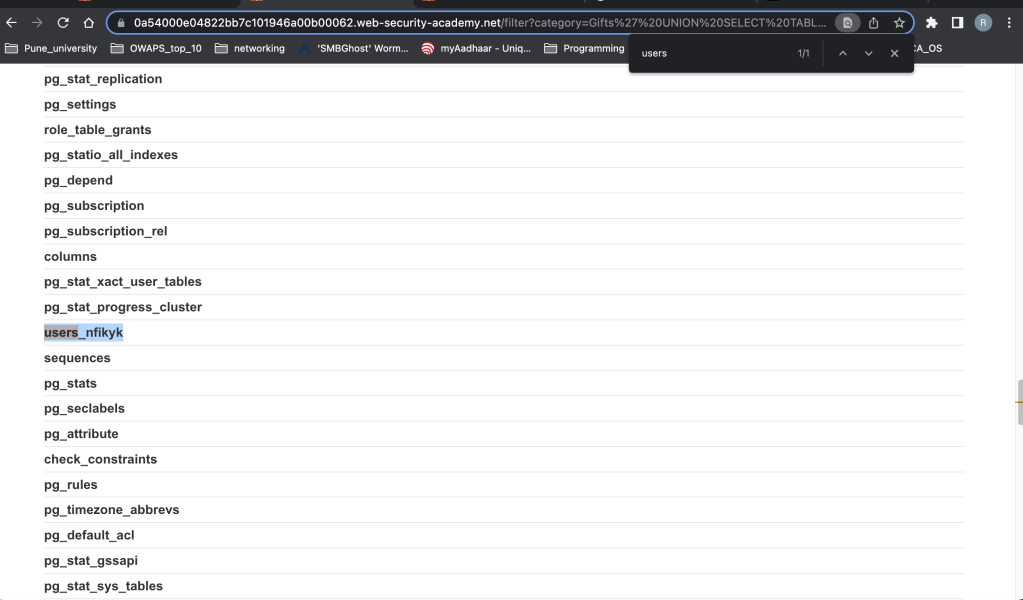Click the browser back arrow

point(12,22)
